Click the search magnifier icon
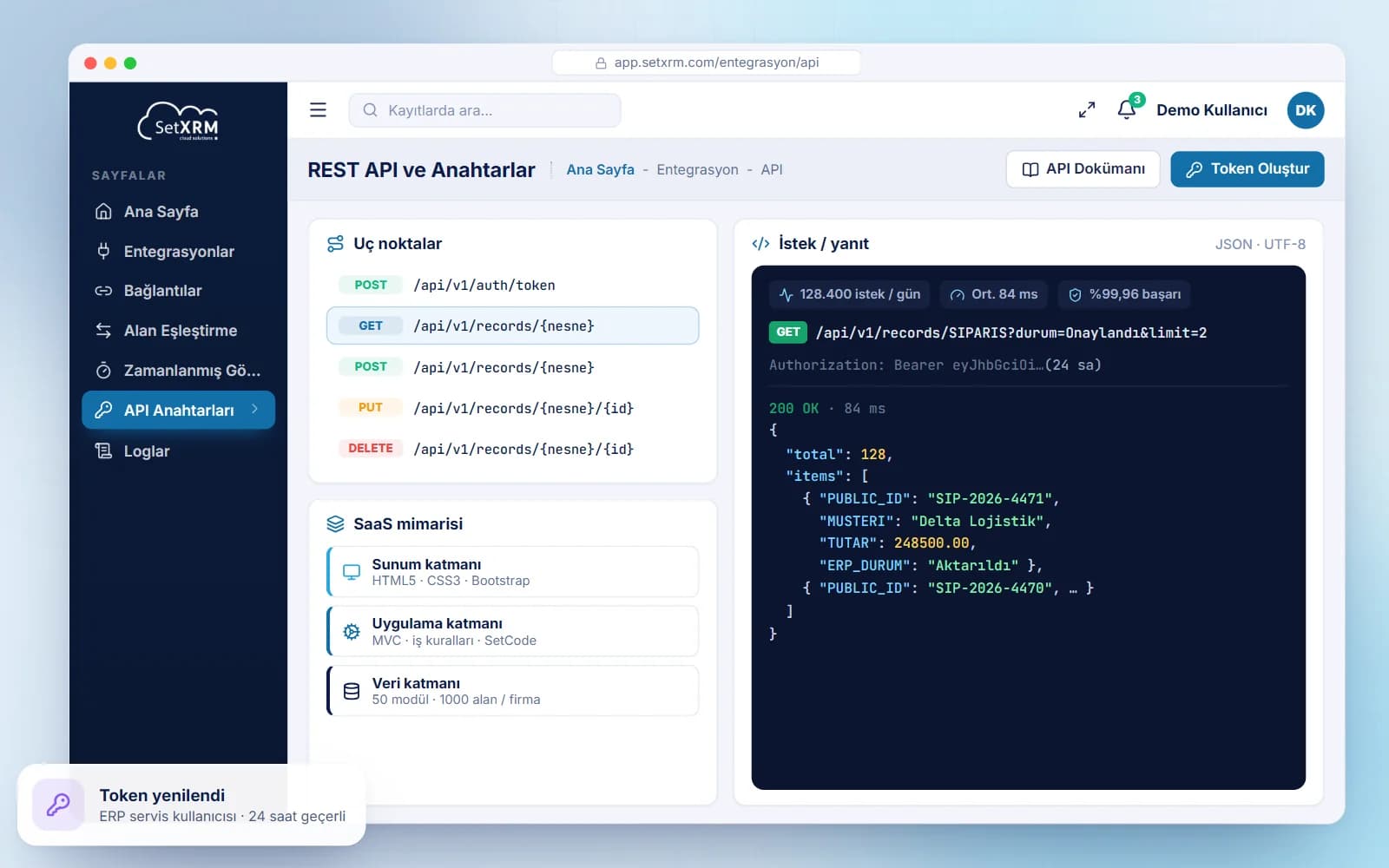The height and width of the screenshot is (868, 1389). point(370,110)
